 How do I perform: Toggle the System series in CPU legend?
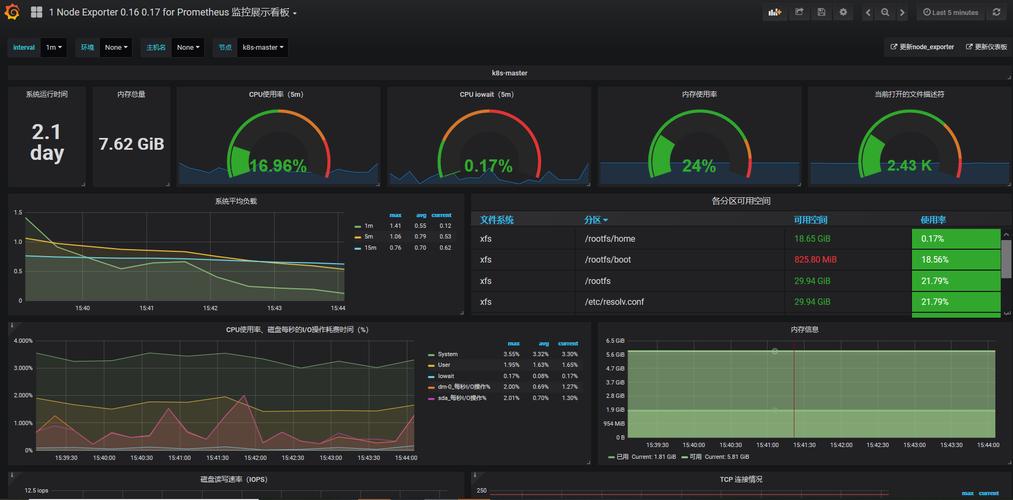tap(447, 354)
